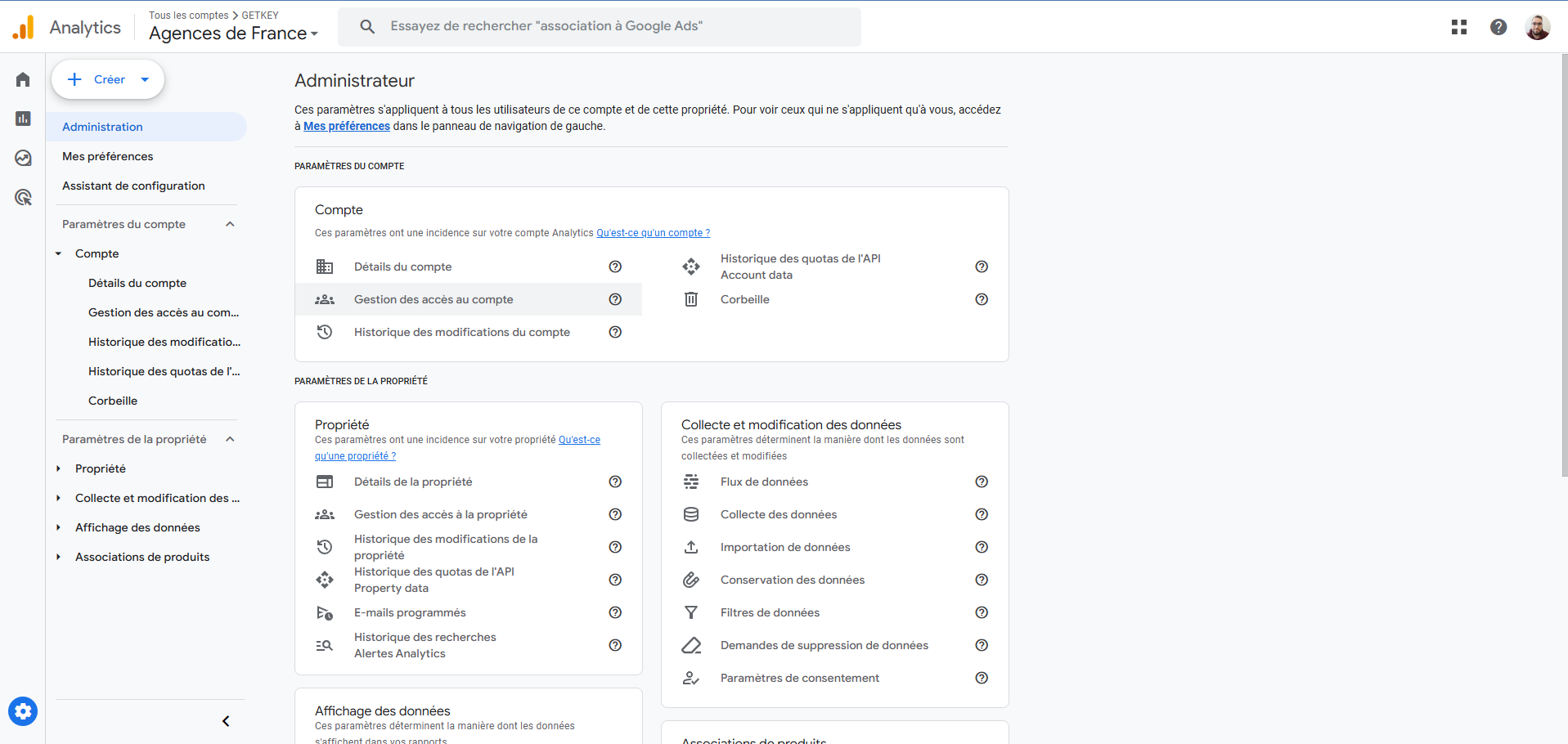Open the Flux de données settings
Screen dimensions: 1568x744
(x=764, y=482)
